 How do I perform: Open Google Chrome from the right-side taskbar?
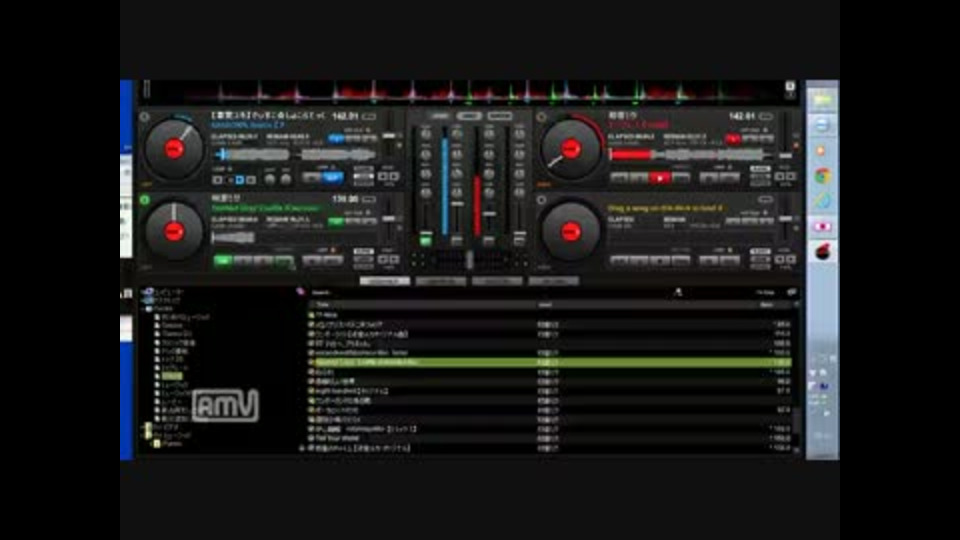tap(822, 176)
